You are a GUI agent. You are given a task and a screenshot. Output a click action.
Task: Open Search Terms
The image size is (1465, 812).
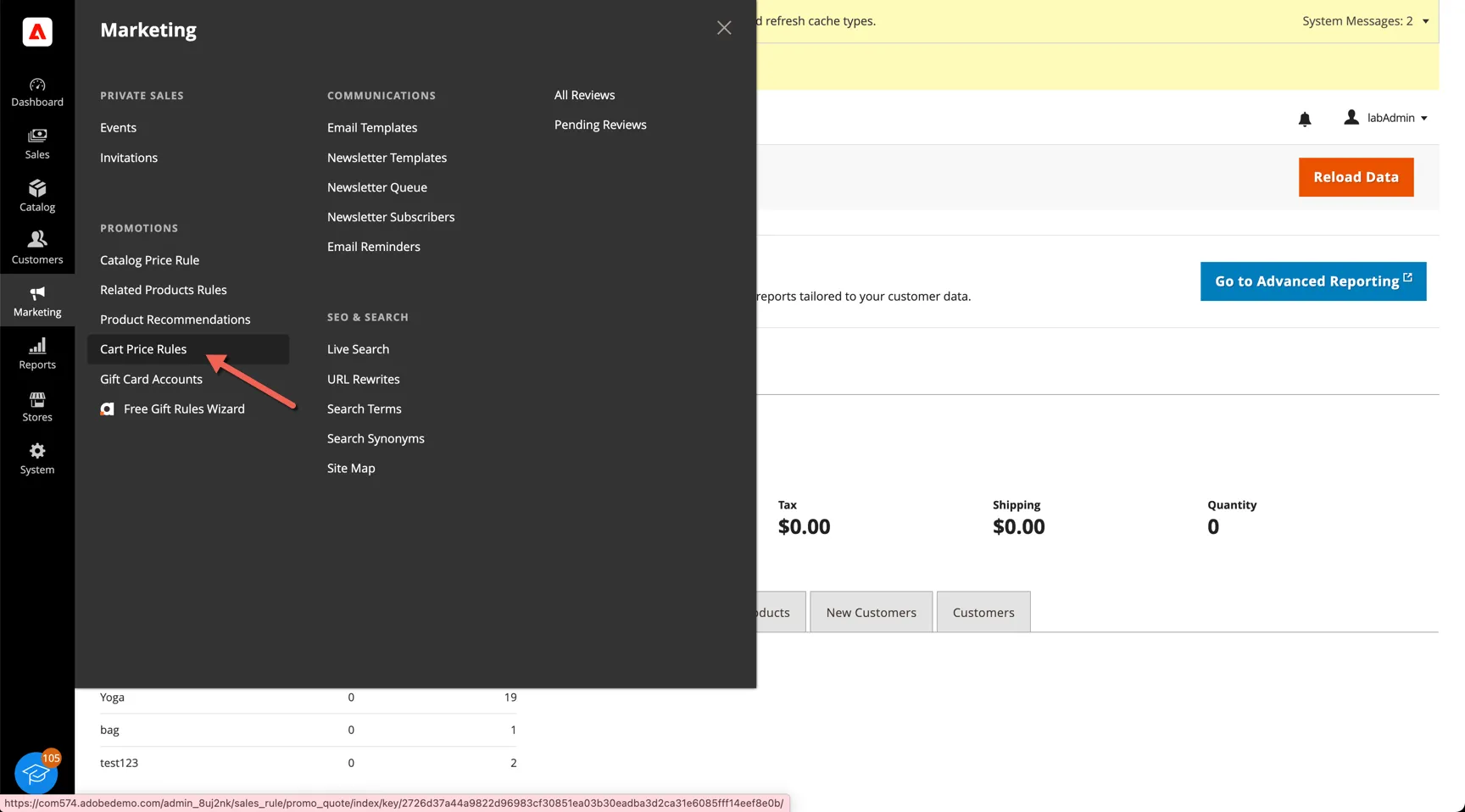pos(365,409)
